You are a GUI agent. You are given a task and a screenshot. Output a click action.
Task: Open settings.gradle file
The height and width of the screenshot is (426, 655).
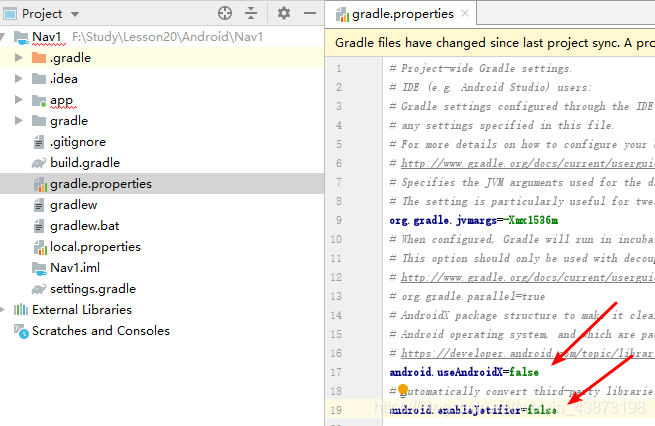(93, 289)
